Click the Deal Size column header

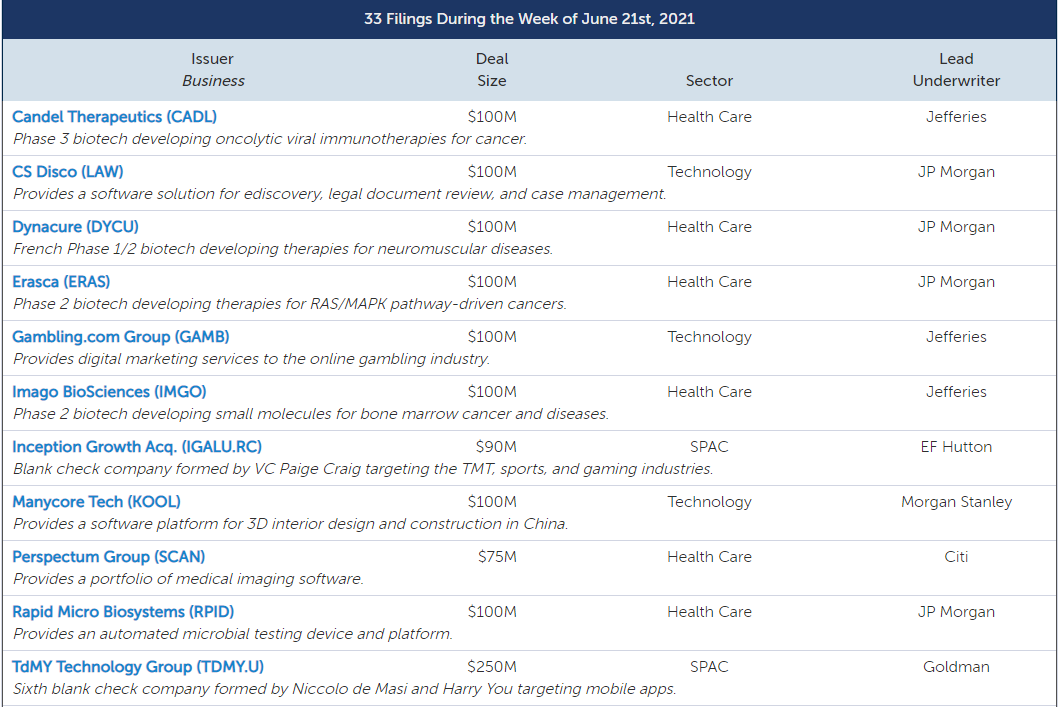click(492, 70)
